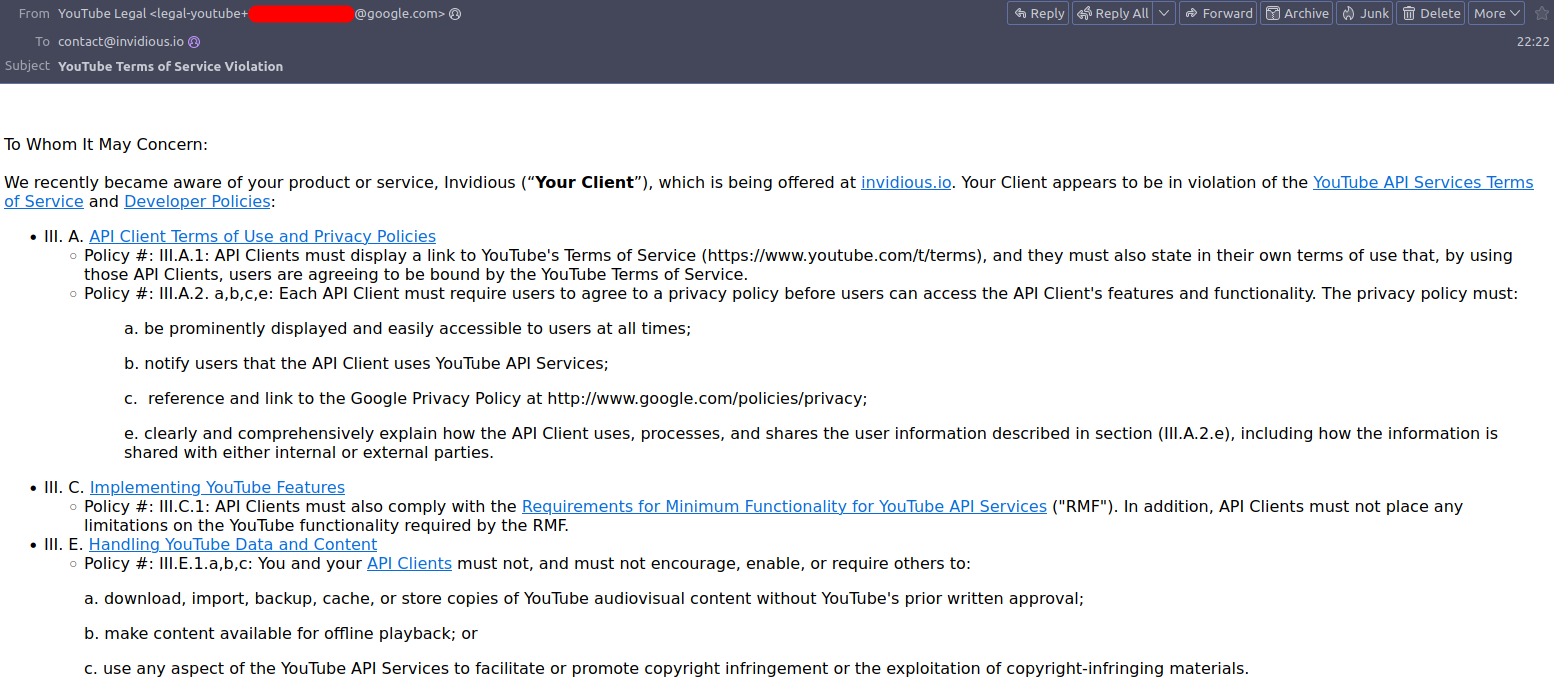Click the 'From' header label

click(x=34, y=14)
